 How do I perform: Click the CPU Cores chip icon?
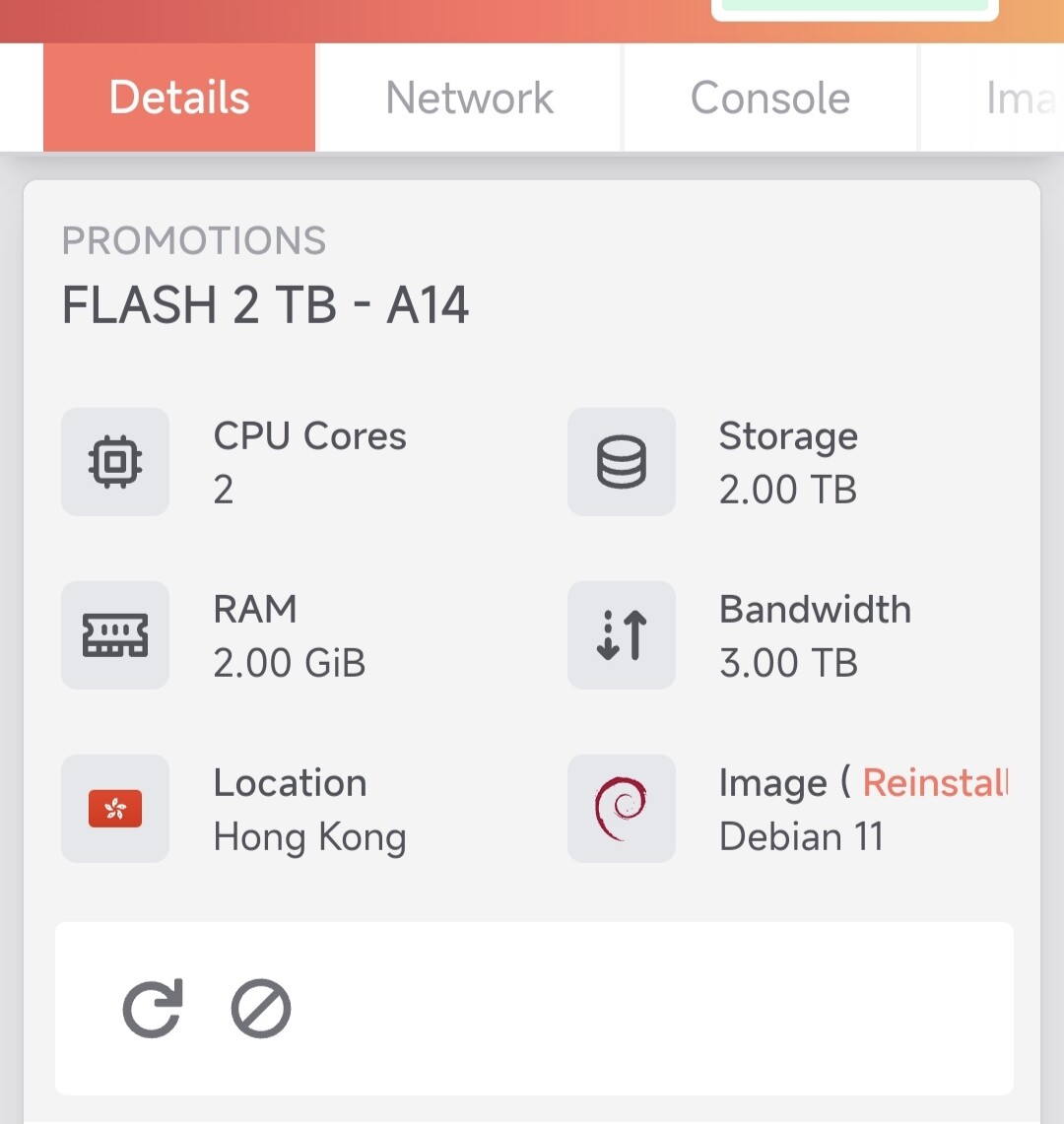pos(115,462)
